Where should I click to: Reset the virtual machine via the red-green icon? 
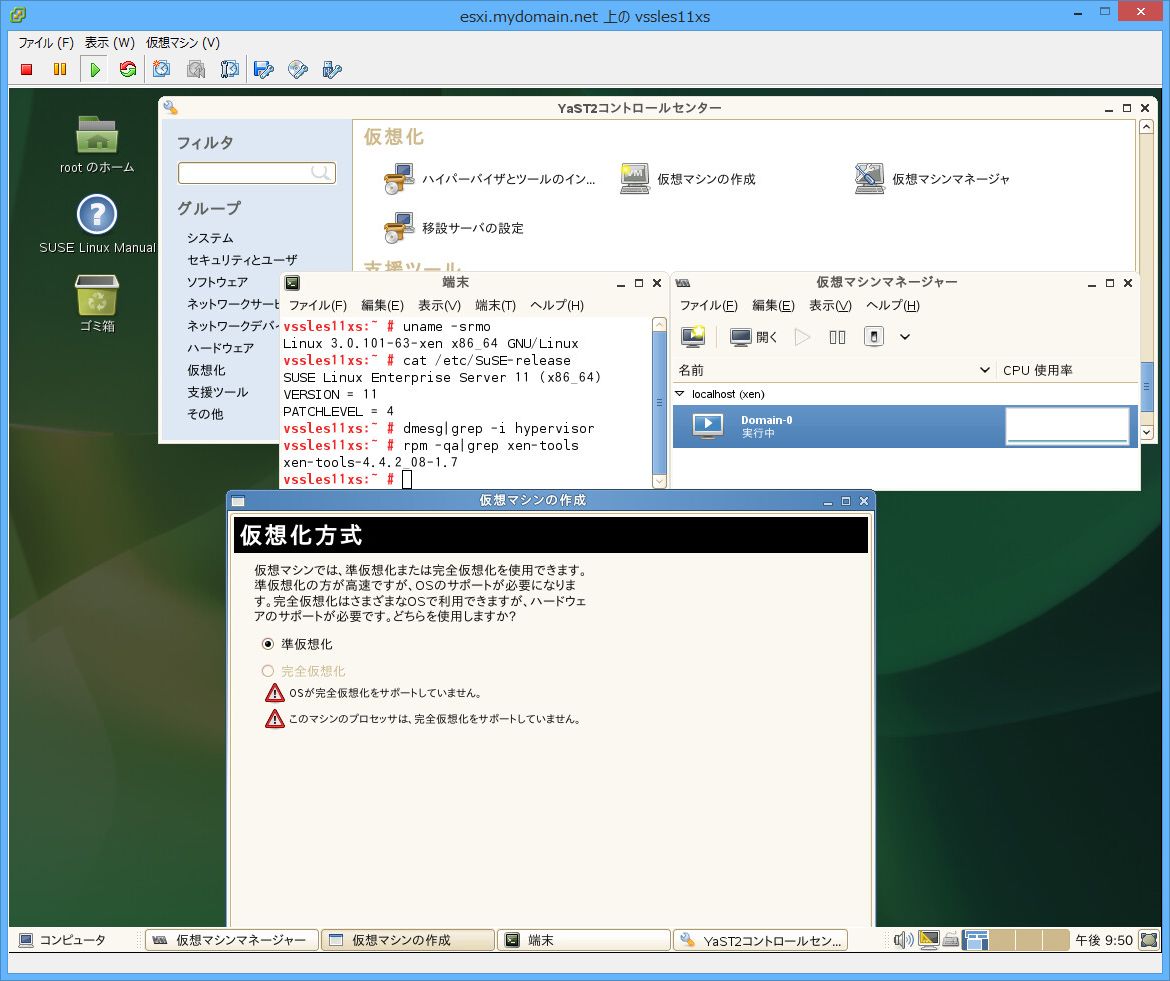pos(128,69)
